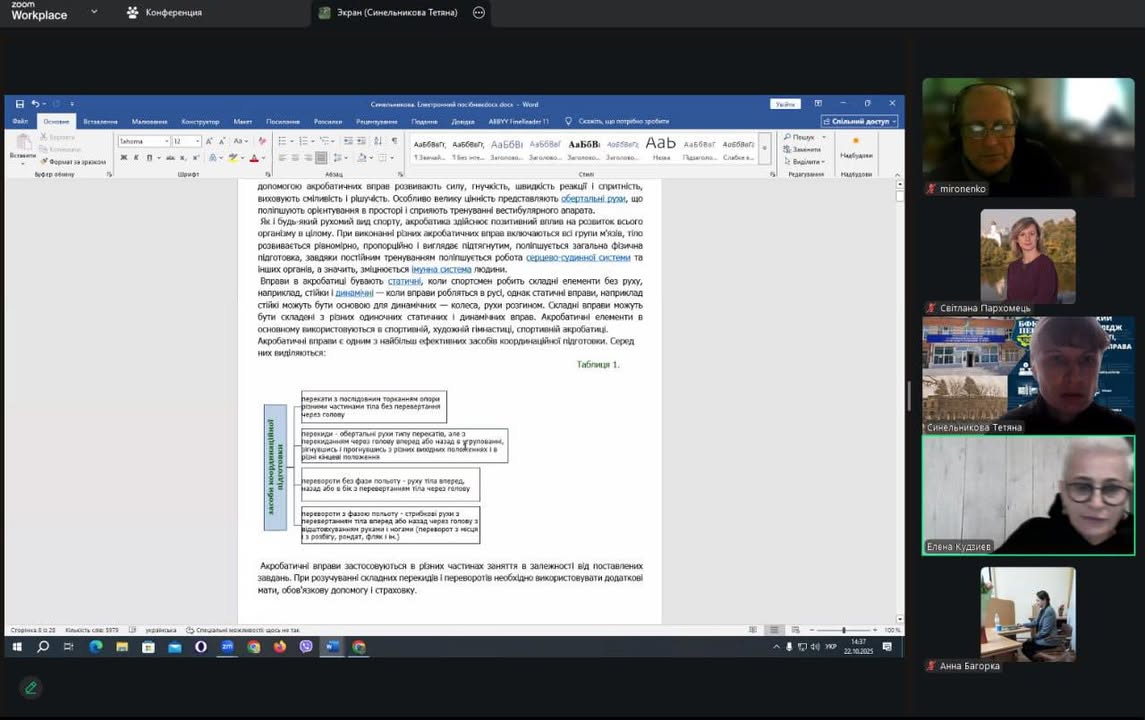Switch to the Рецензування ribbon tab
The width and height of the screenshot is (1145, 720).
pos(376,122)
